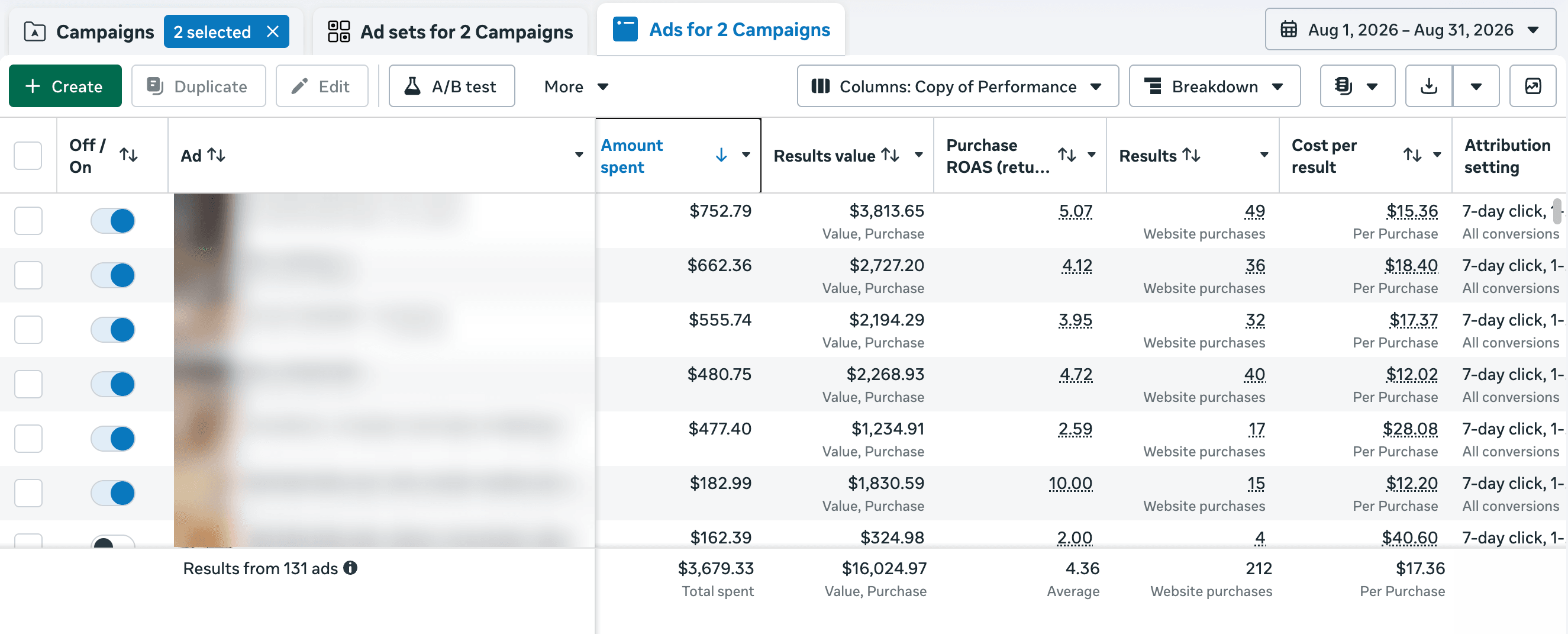Show info about Results from 131 ads
The height and width of the screenshot is (634, 1568).
click(x=350, y=568)
